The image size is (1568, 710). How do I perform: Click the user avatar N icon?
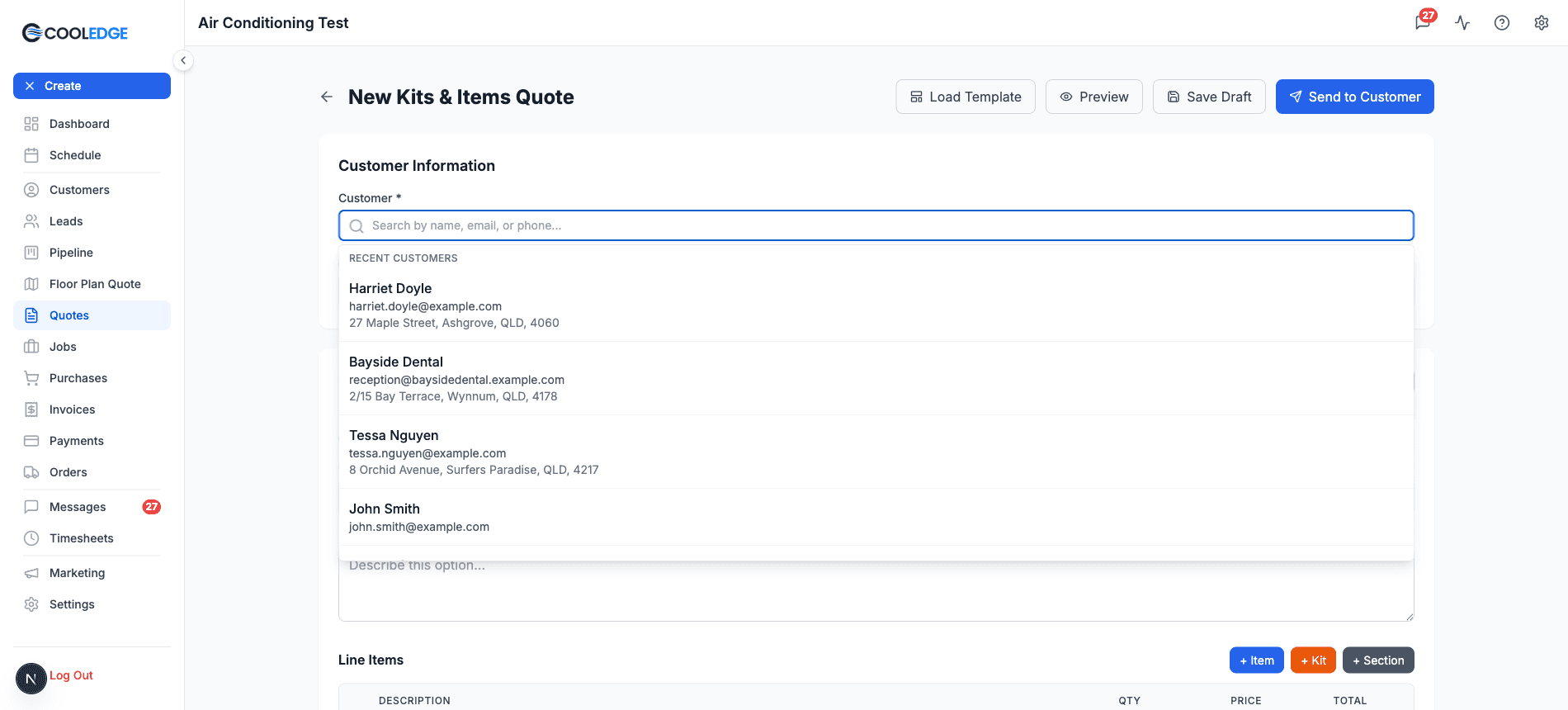(31, 679)
